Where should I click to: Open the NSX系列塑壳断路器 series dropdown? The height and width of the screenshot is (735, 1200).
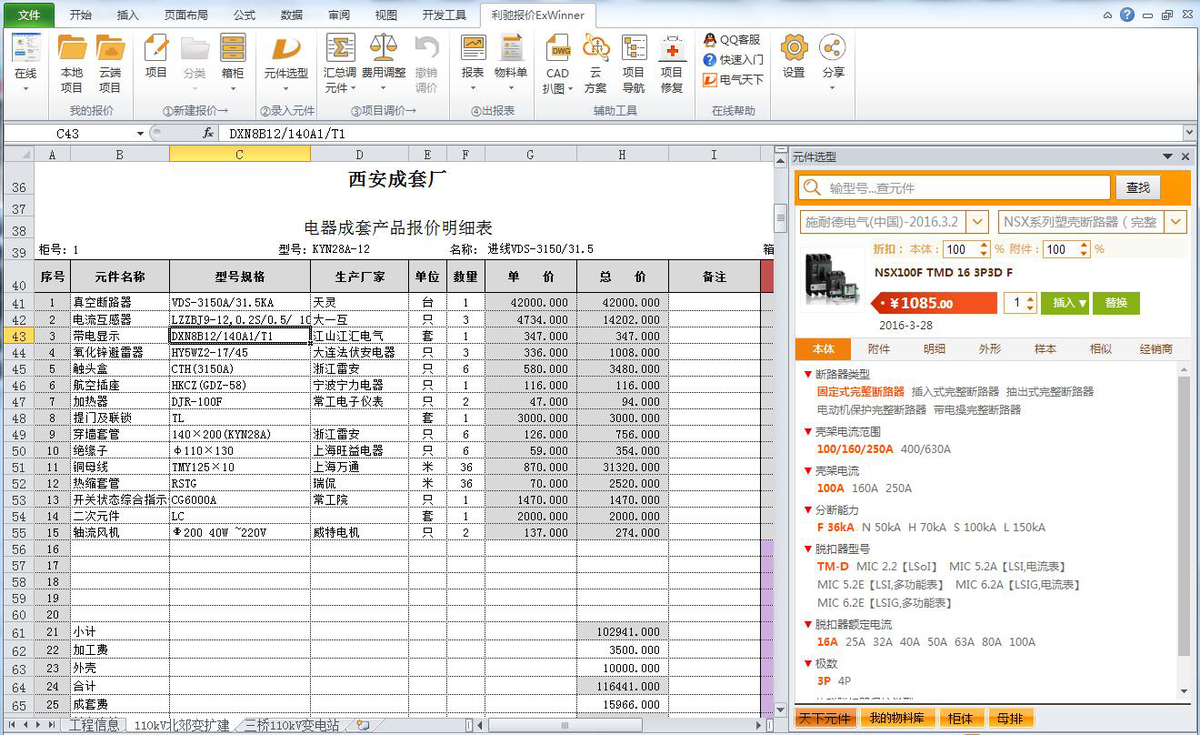(x=1178, y=222)
